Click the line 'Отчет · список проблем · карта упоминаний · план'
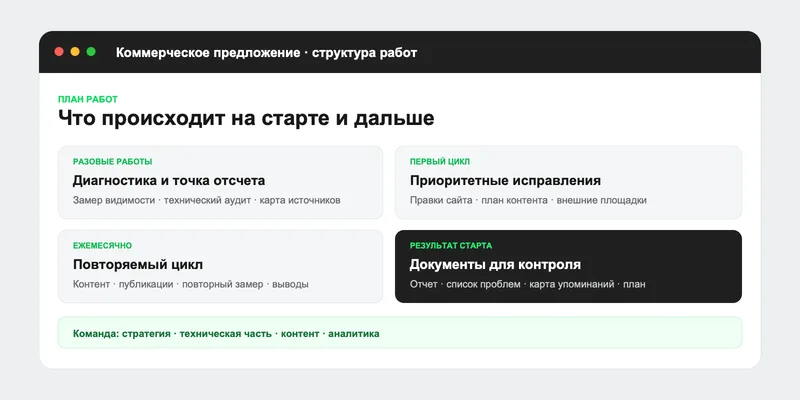800x400 pixels. 528,284
